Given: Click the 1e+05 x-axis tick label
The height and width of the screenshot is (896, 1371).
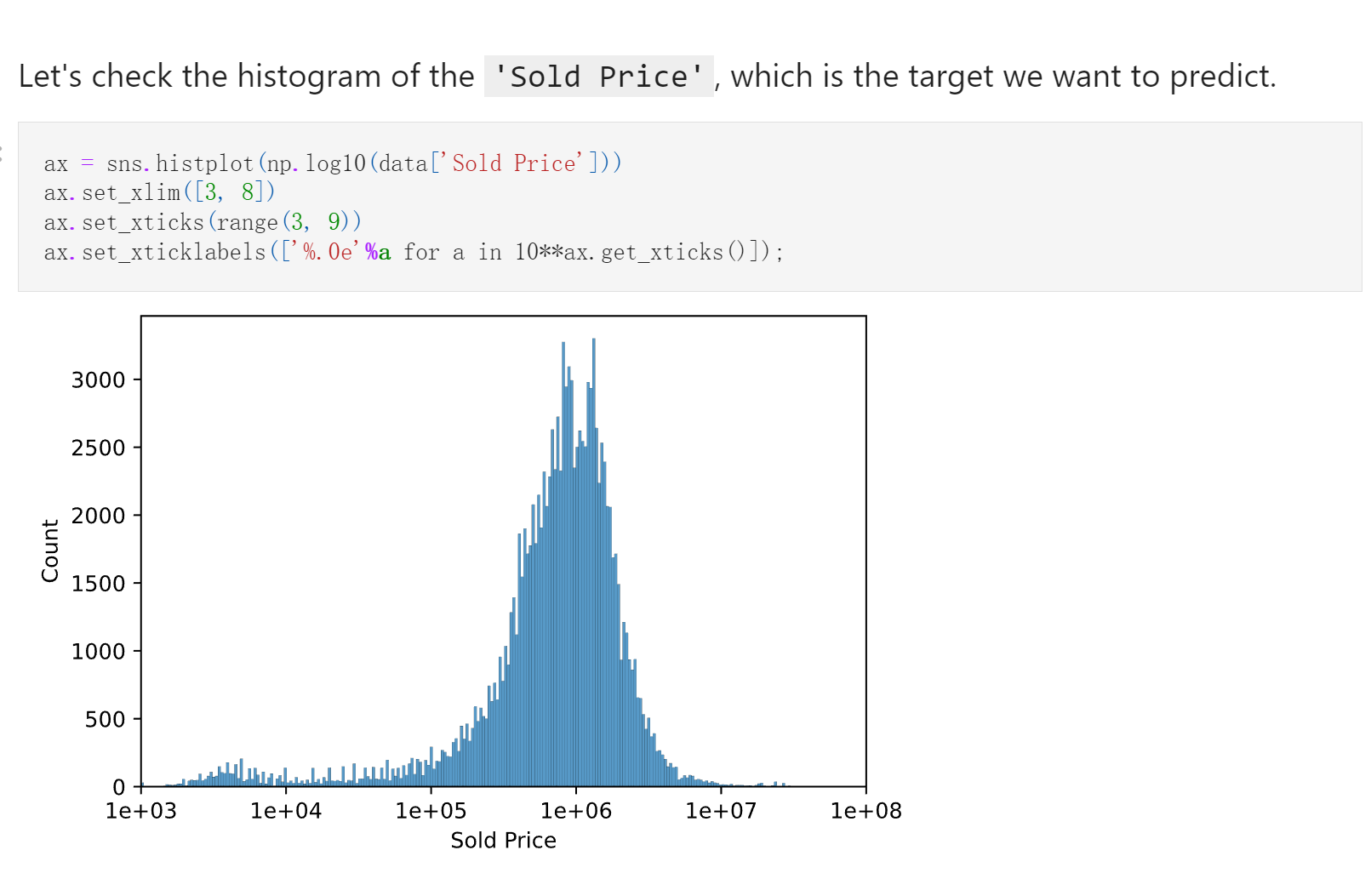Looking at the screenshot, I should pos(431,811).
